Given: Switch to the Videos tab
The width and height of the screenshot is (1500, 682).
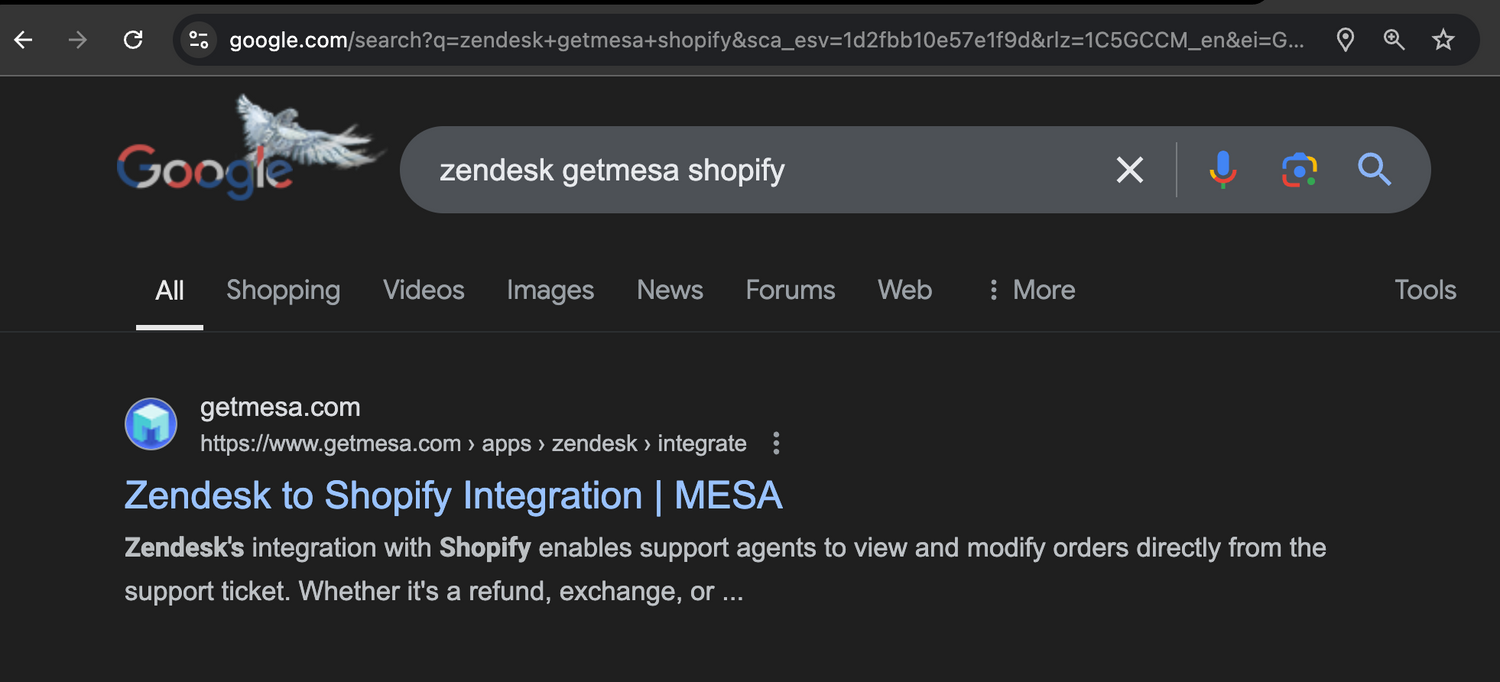Looking at the screenshot, I should (424, 290).
